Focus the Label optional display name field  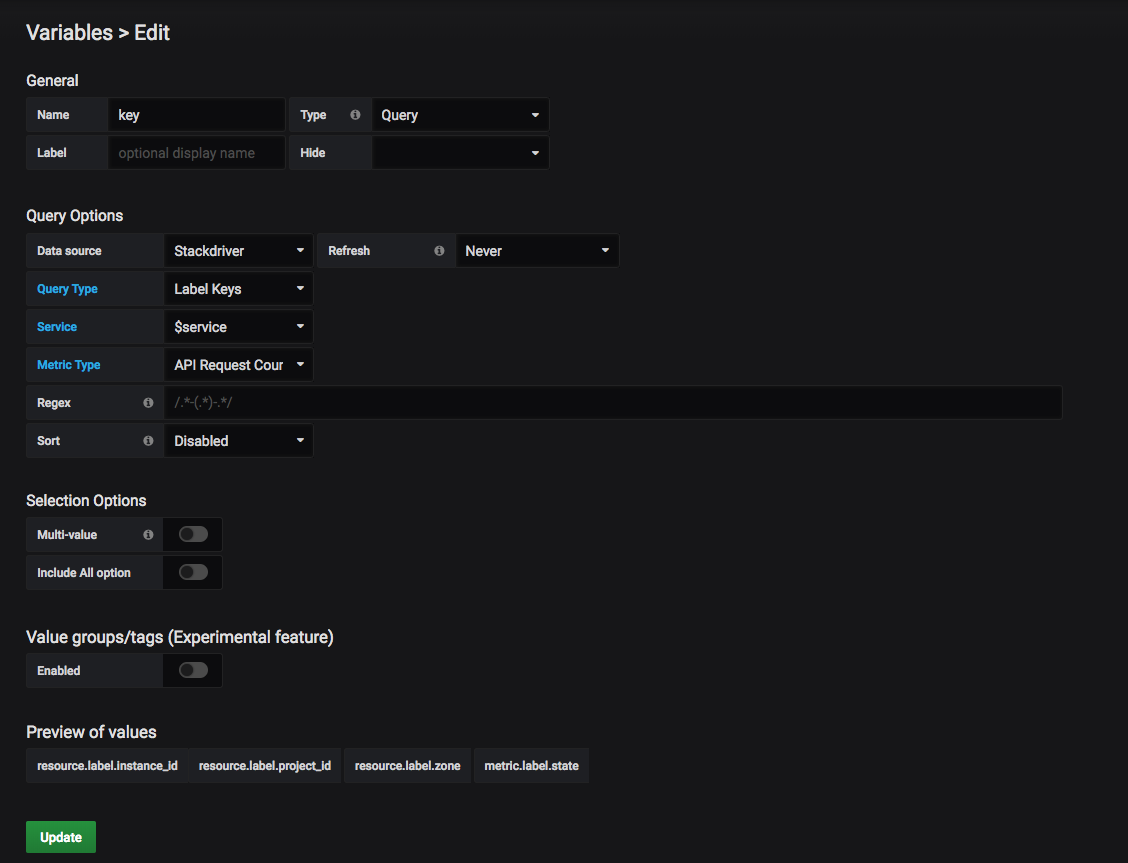[x=196, y=153]
